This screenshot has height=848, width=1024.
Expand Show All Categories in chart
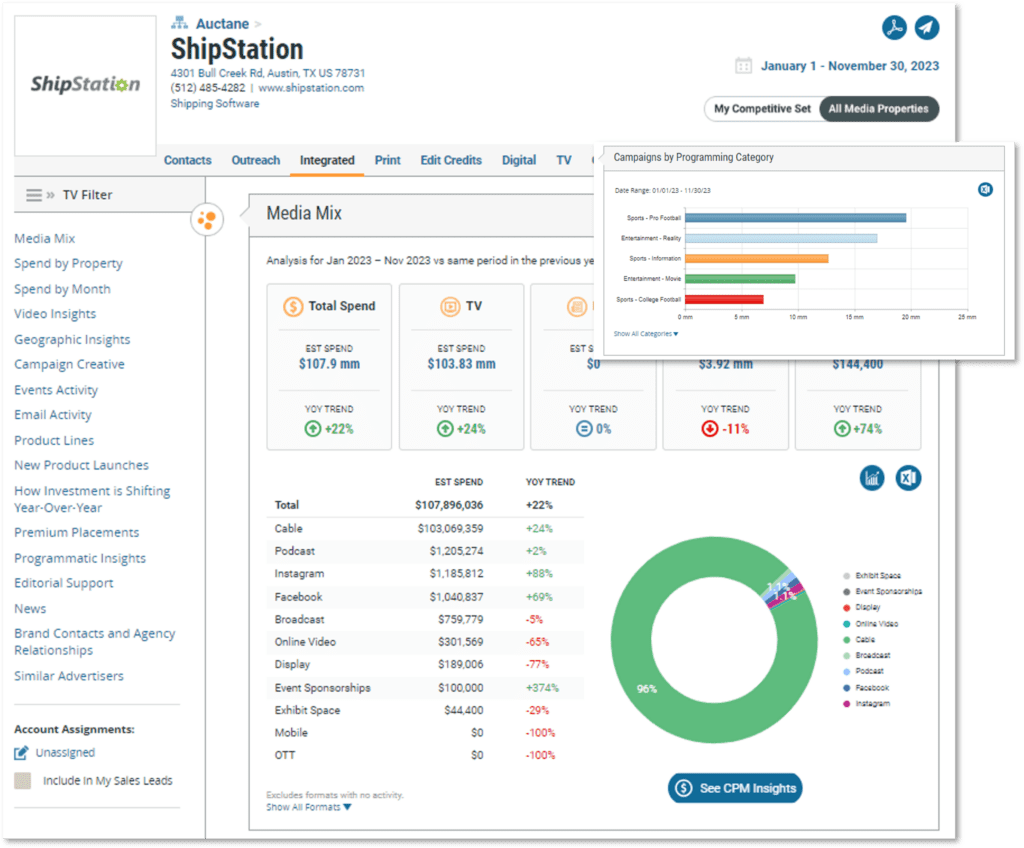(646, 334)
